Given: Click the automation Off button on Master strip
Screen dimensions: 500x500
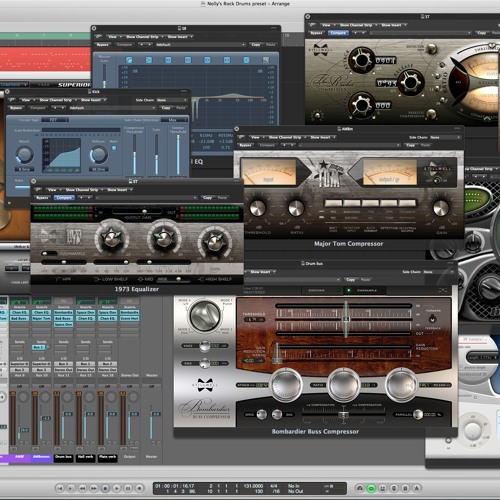Looking at the screenshot, I should click(151, 386).
